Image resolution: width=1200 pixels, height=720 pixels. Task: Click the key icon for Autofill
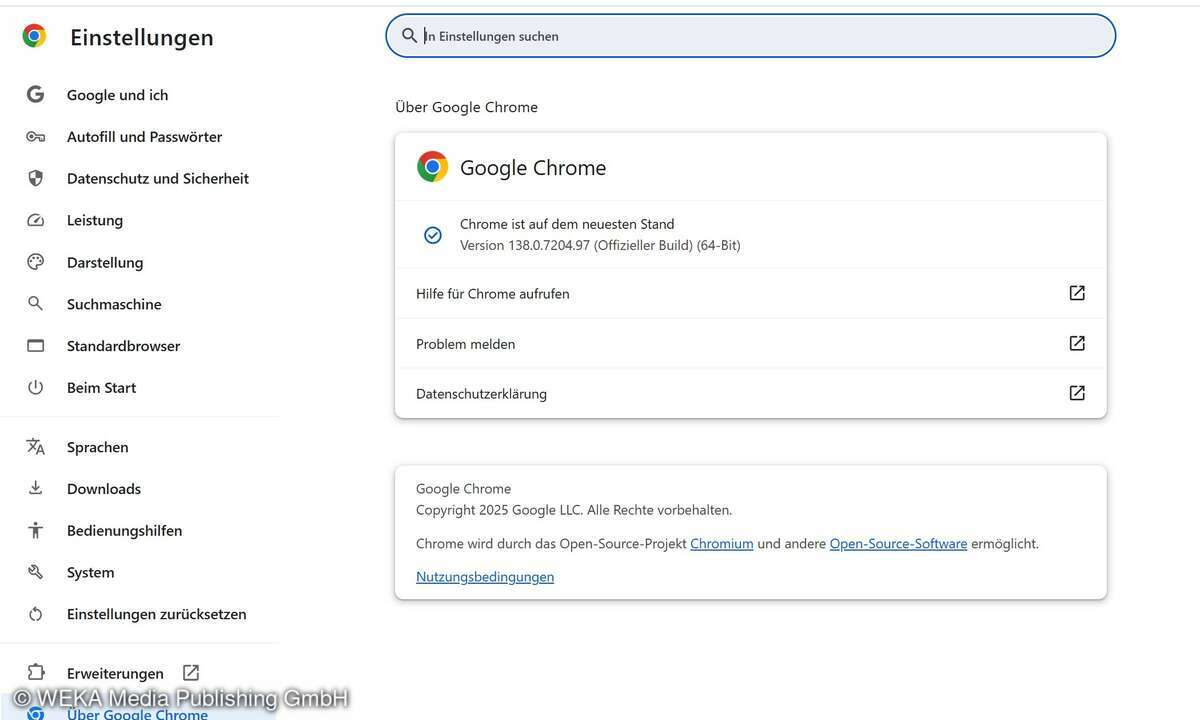coord(36,137)
